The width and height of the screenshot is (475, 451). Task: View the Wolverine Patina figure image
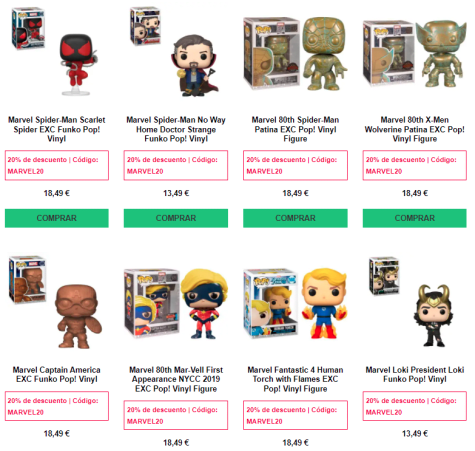point(415,53)
